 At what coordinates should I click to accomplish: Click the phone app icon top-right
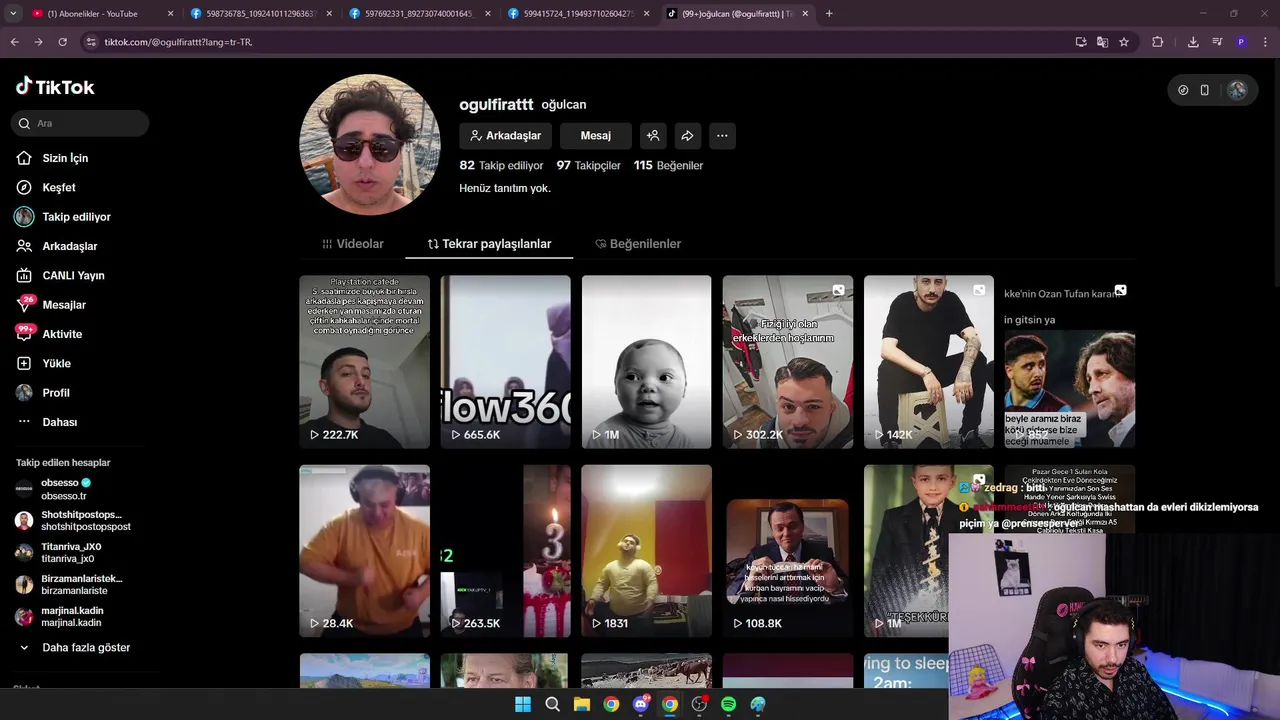point(1205,90)
